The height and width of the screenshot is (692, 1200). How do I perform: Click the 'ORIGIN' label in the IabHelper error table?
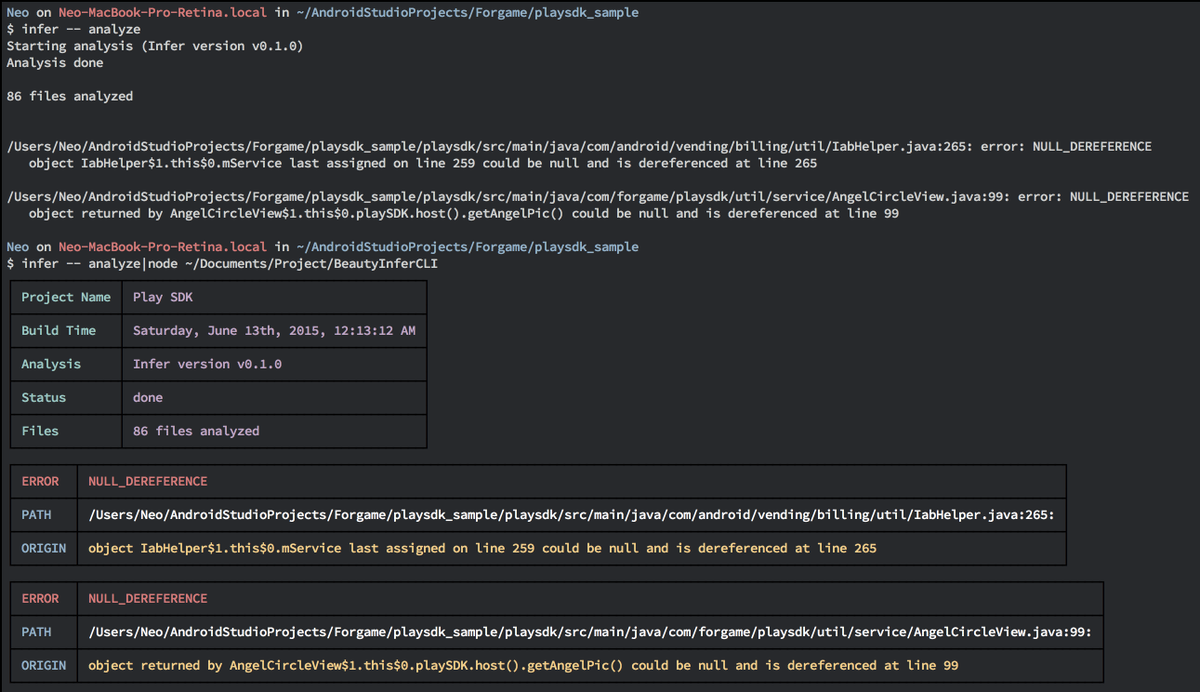coord(44,548)
